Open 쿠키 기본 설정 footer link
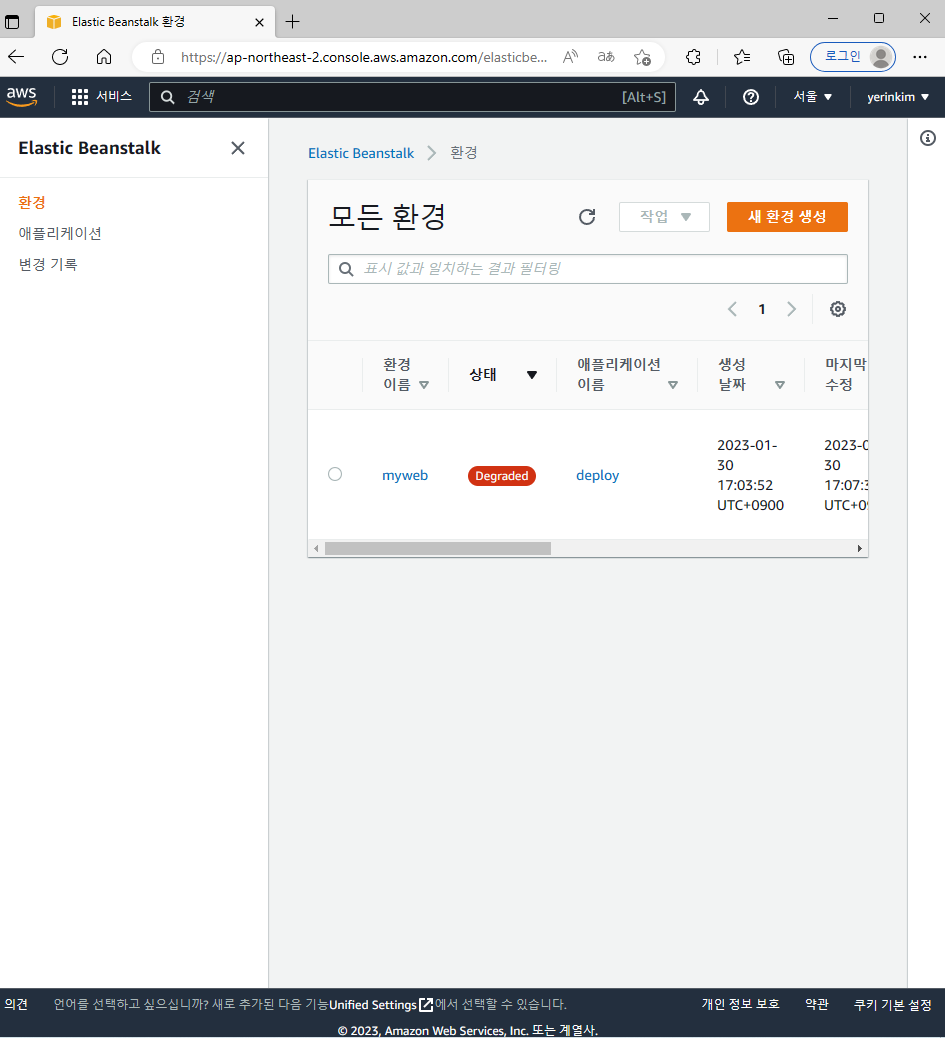 point(893,1005)
